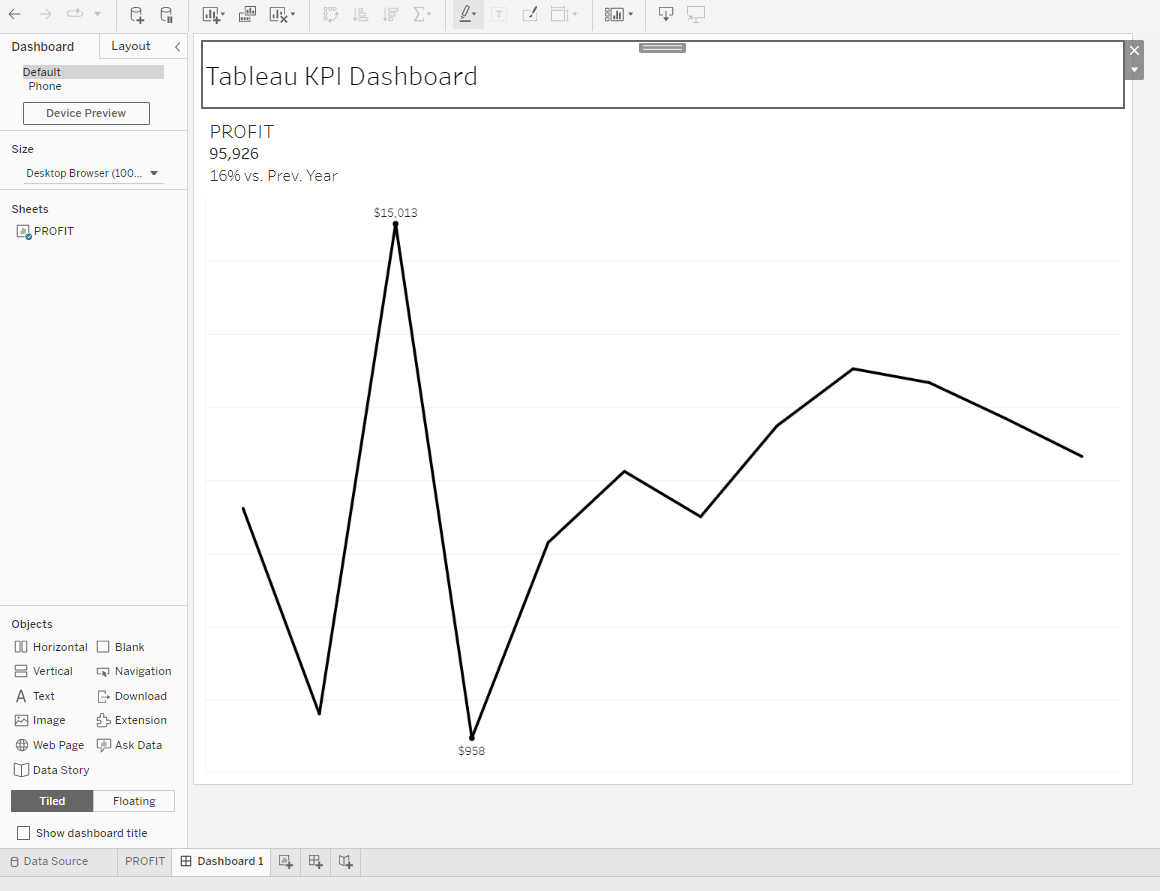
Task: Select the Ask Data object
Action: point(129,745)
